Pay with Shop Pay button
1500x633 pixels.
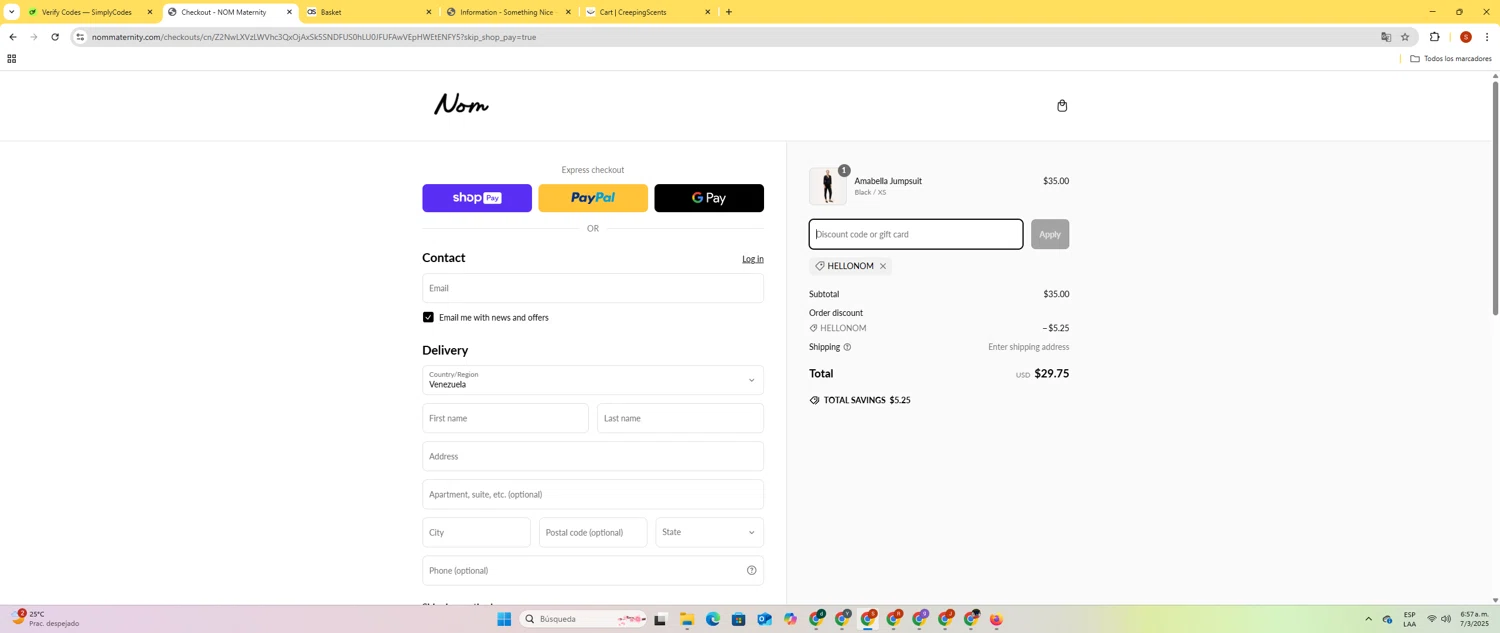pyautogui.click(x=477, y=198)
